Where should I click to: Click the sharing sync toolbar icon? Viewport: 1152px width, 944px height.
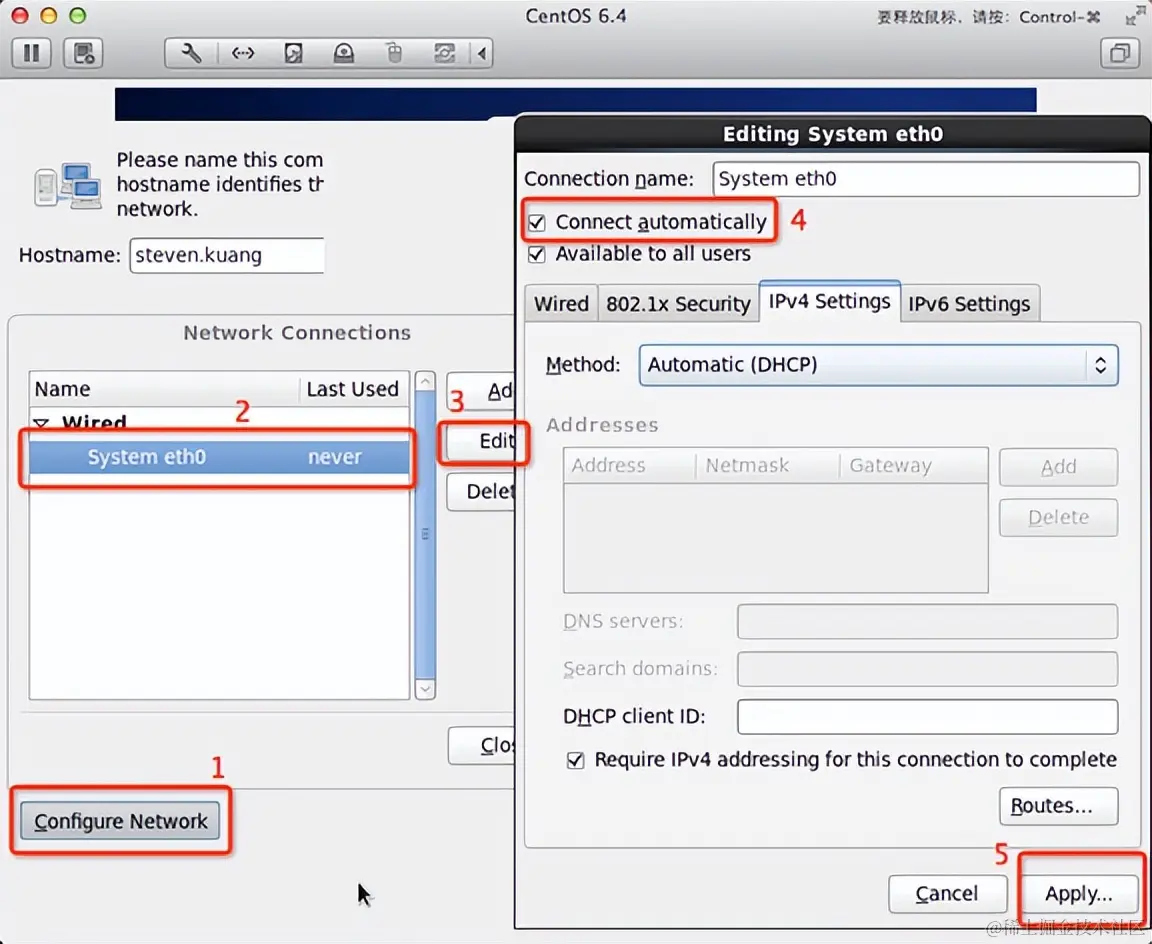(444, 53)
